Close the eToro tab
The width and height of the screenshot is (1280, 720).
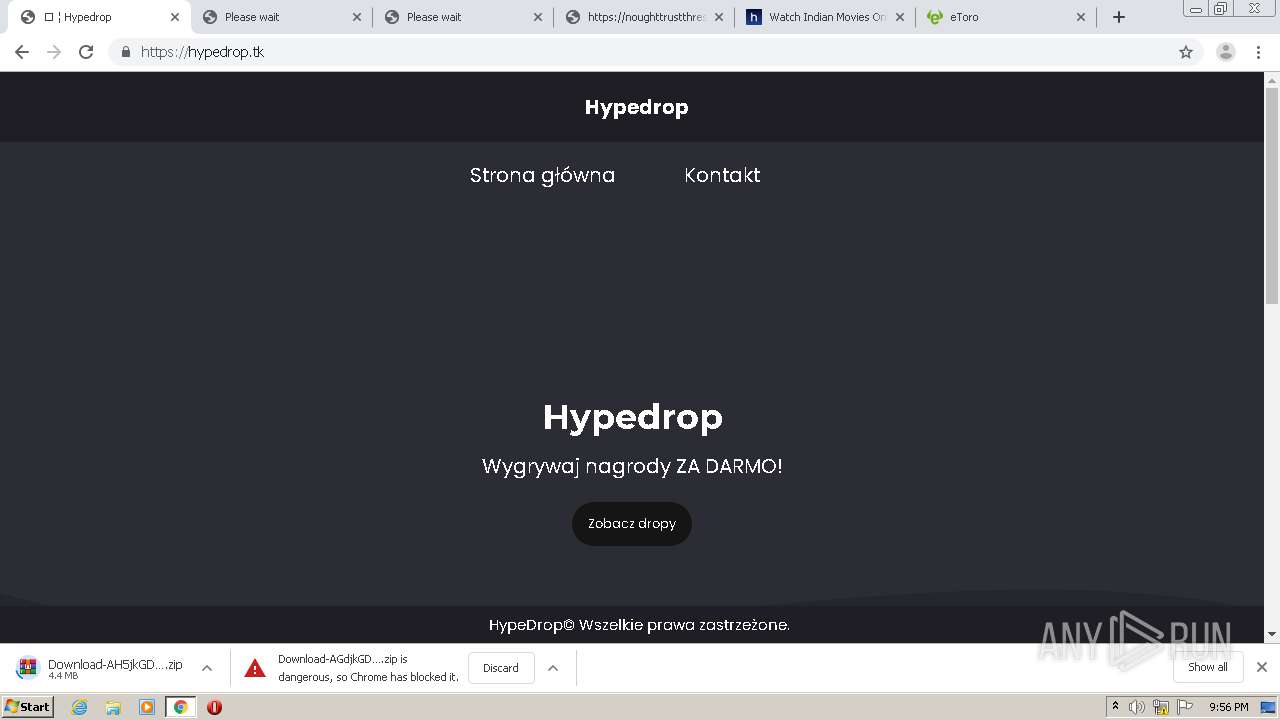pos(1080,17)
